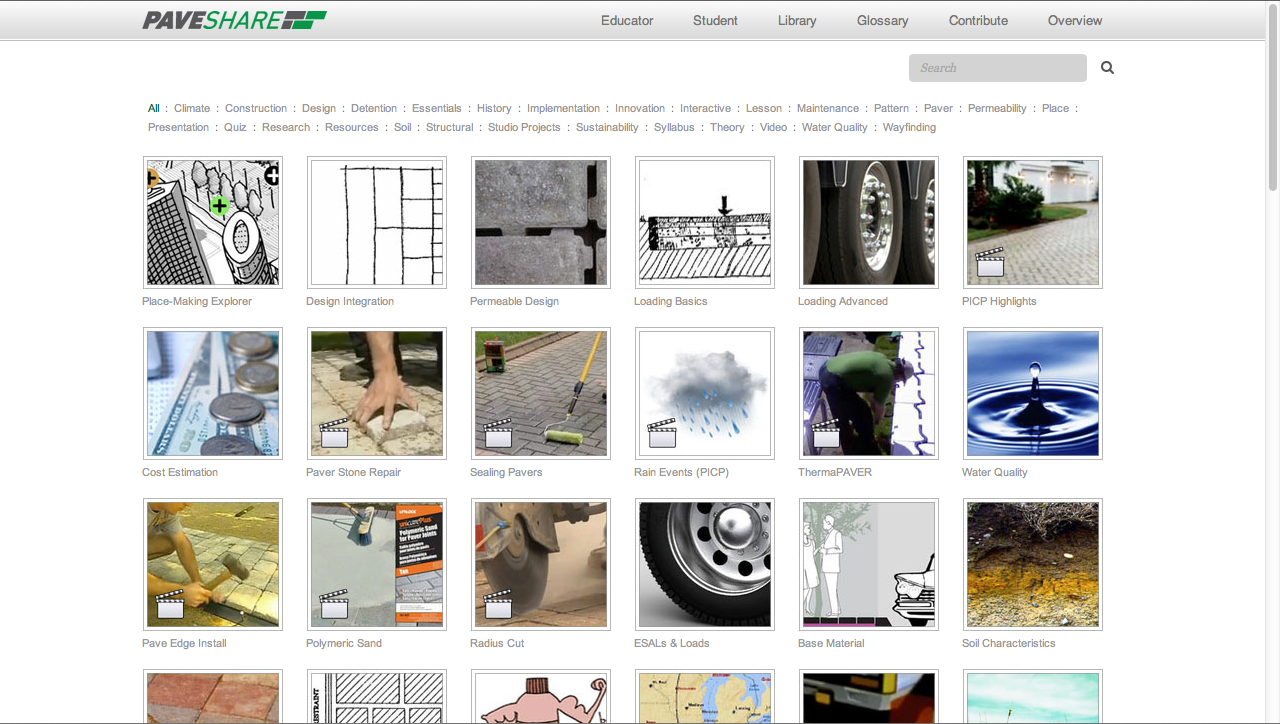Viewport: 1280px width, 724px height.
Task: Open the Cost Estimation coins thumbnail
Action: pyautogui.click(x=213, y=393)
